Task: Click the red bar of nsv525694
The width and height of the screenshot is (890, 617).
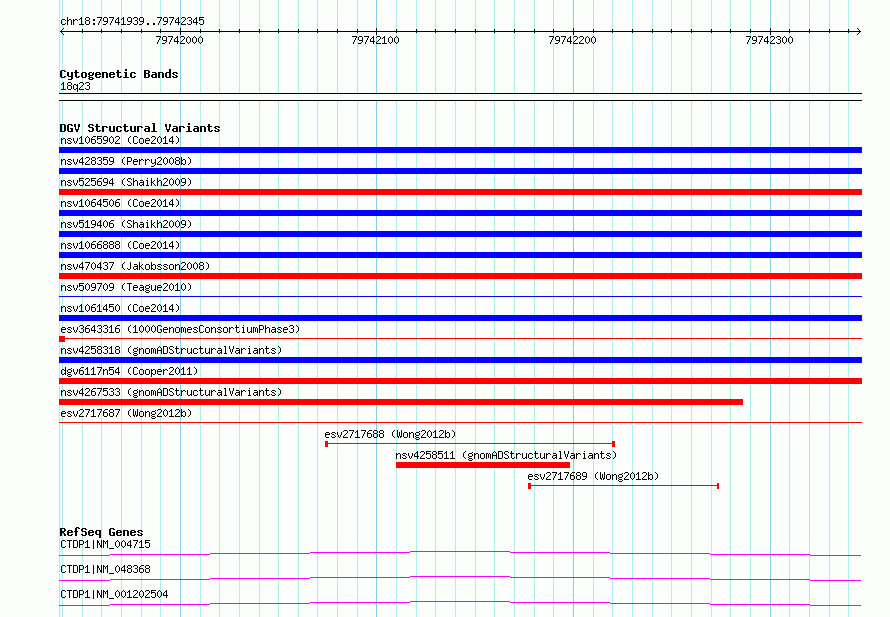Action: pyautogui.click(x=460, y=192)
